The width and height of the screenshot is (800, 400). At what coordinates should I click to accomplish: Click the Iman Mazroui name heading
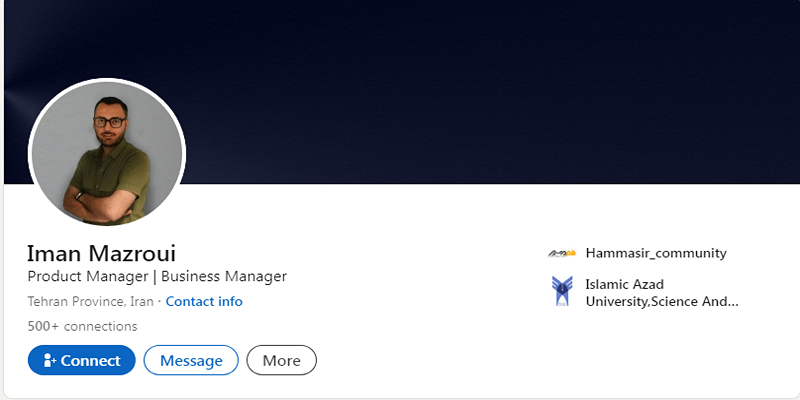pyautogui.click(x=102, y=254)
